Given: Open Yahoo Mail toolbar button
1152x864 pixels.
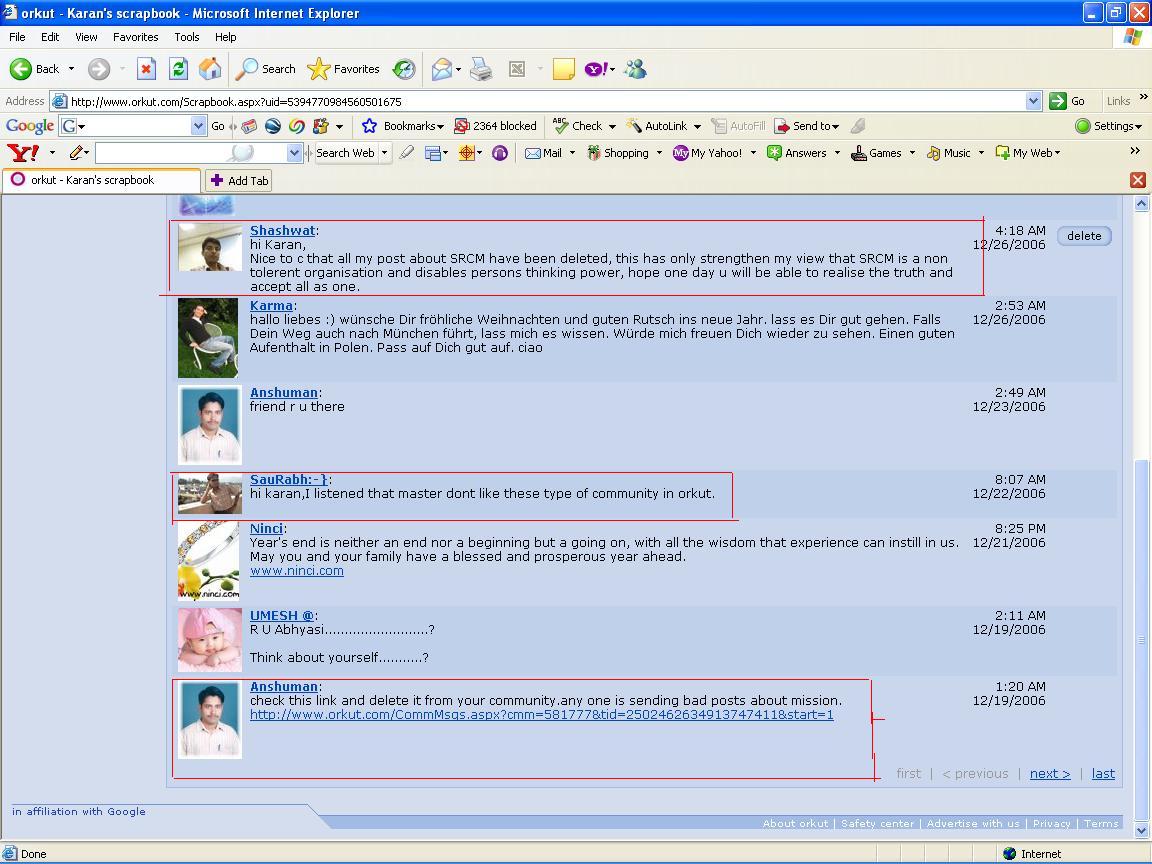Looking at the screenshot, I should tap(544, 153).
